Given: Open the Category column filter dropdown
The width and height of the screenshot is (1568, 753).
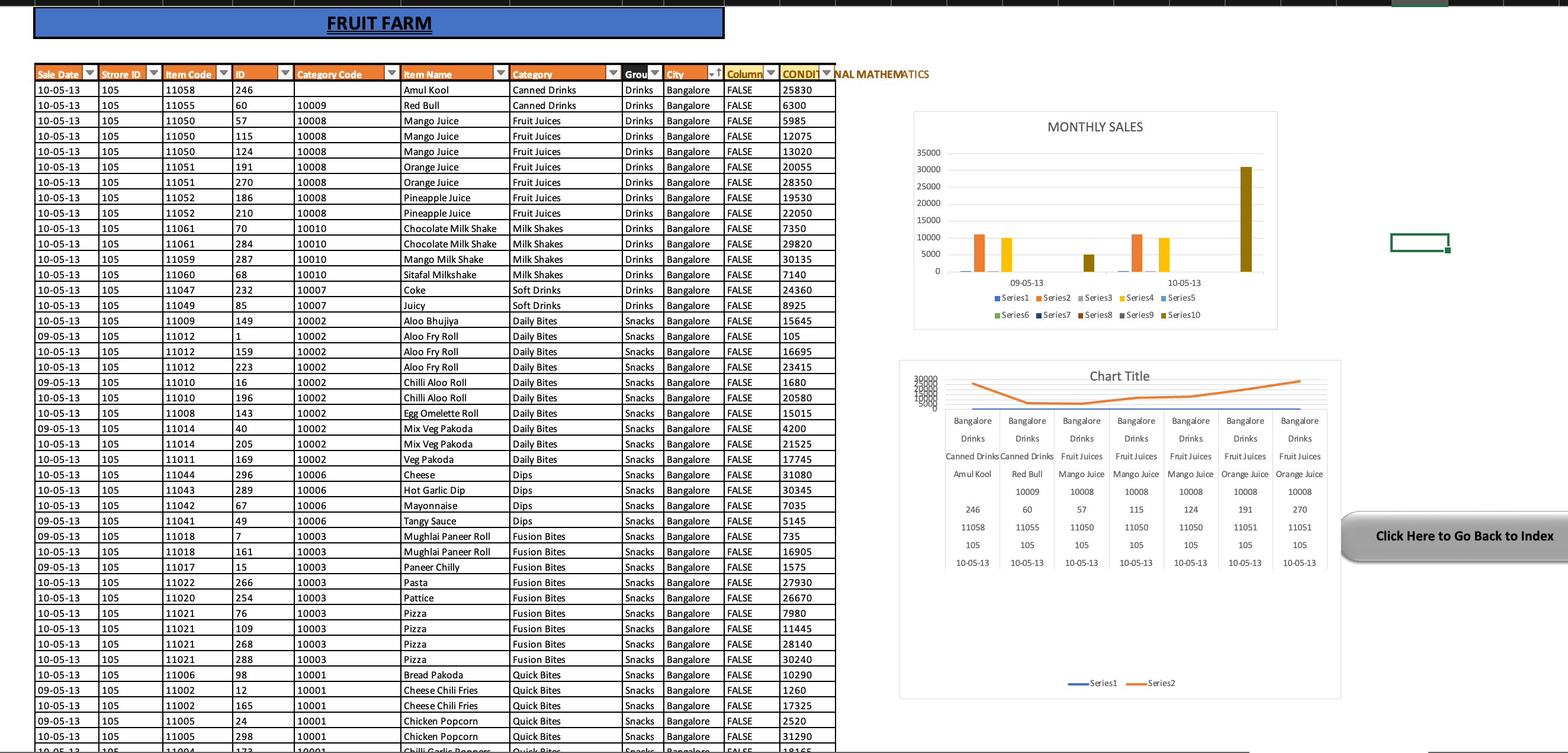Looking at the screenshot, I should [x=613, y=73].
